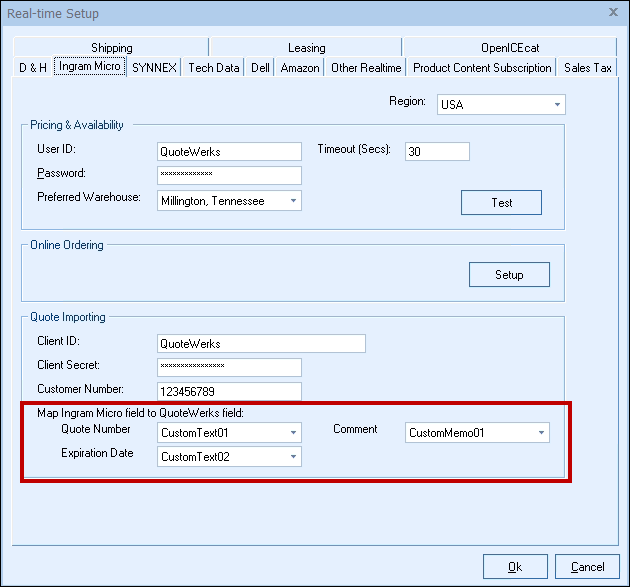Click the Online Ordering Setup button
Image resolution: width=630 pixels, height=587 pixels.
pos(509,274)
